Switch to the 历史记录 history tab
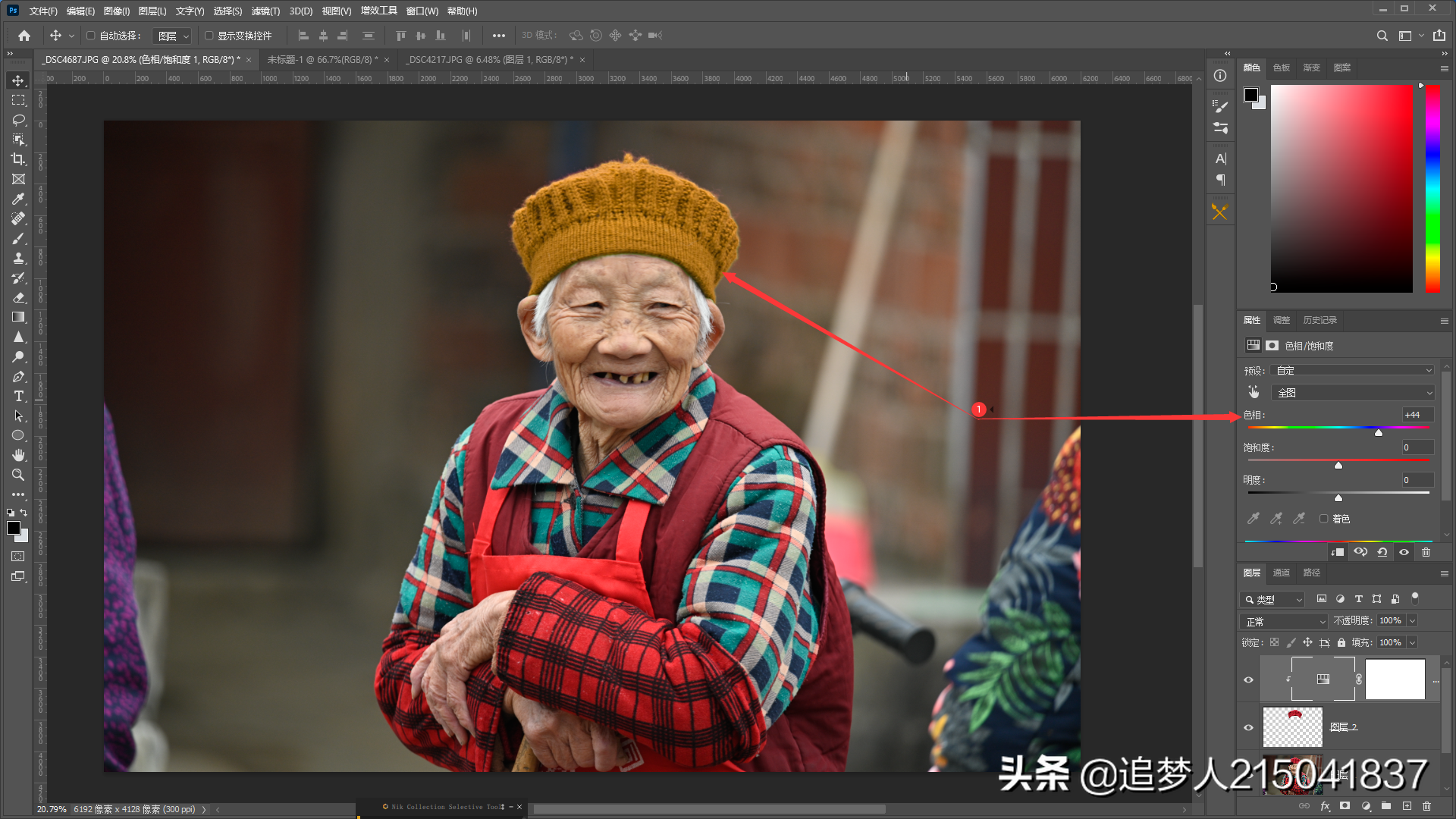Image resolution: width=1456 pixels, height=819 pixels. [1319, 320]
